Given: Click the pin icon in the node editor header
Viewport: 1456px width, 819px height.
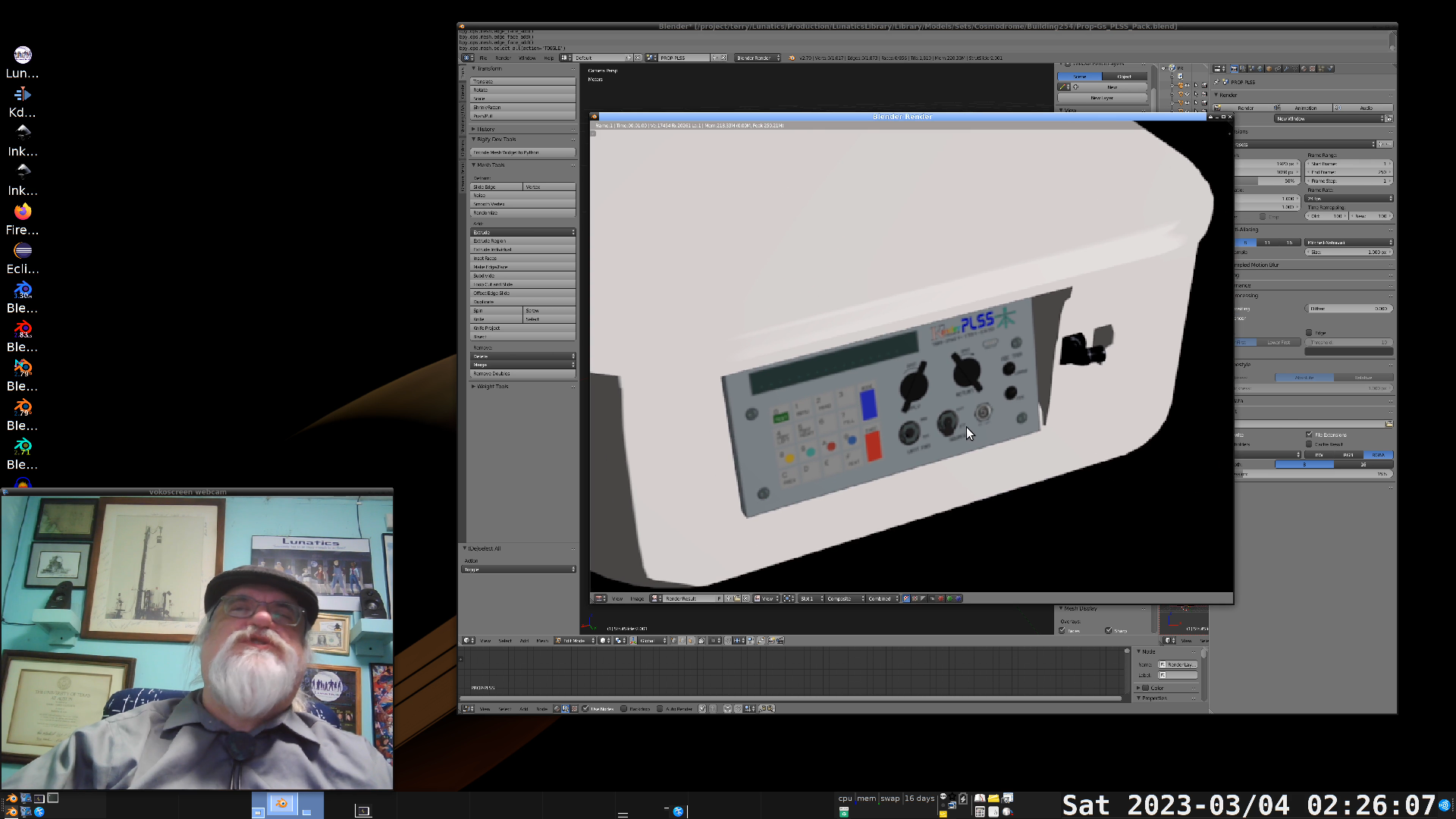Looking at the screenshot, I should click(702, 709).
